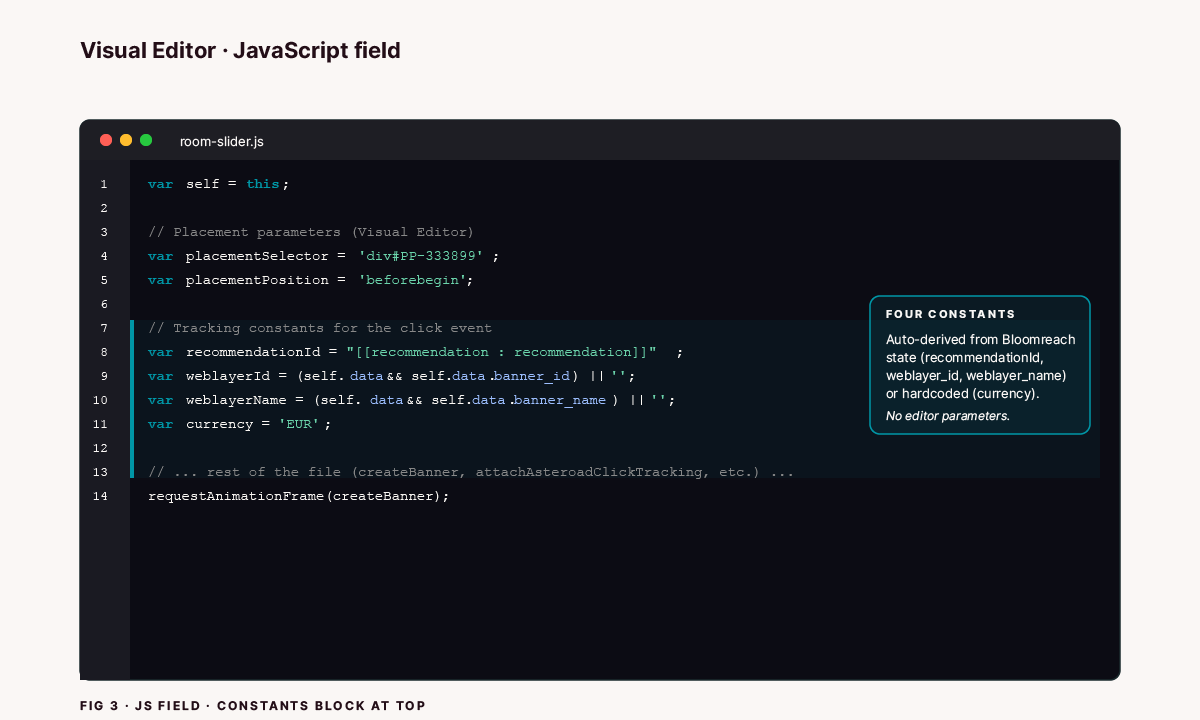Click the 'Auto-derived from Bloomreach' callout text
Image resolution: width=1200 pixels, height=720 pixels.
(x=981, y=339)
